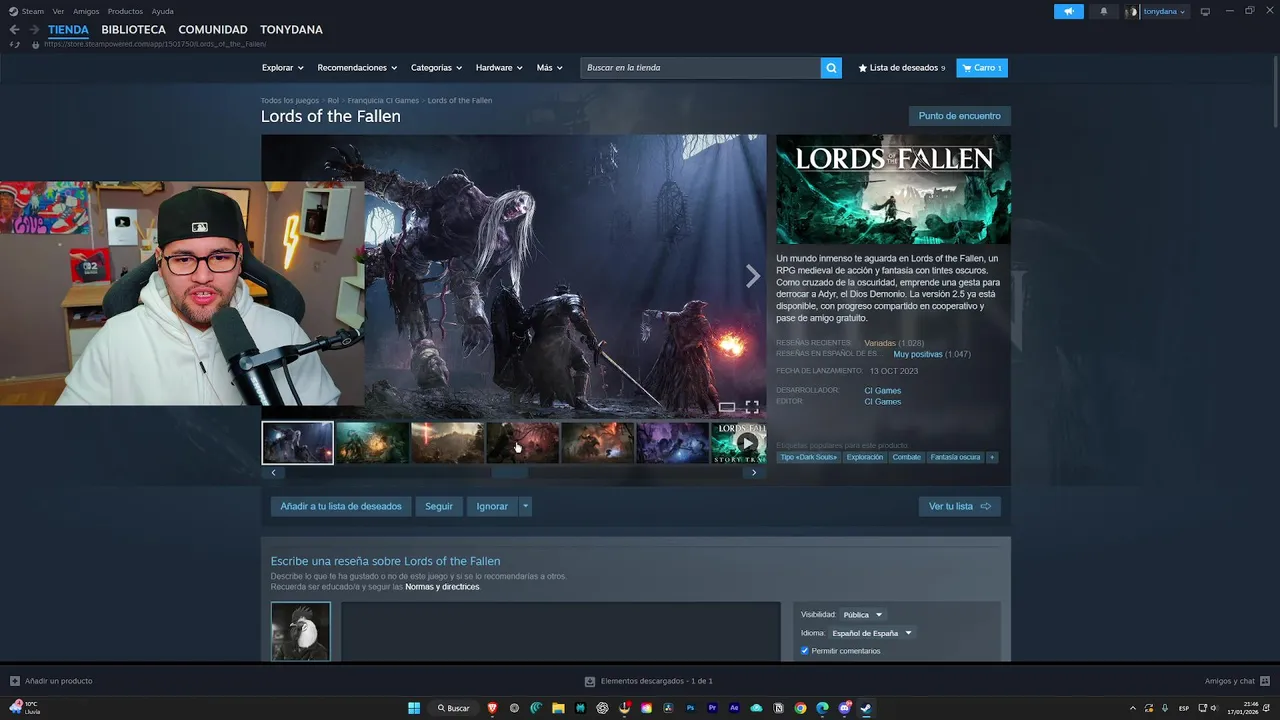Open Notion from the taskbar
1280x720 pixels.
[778, 708]
